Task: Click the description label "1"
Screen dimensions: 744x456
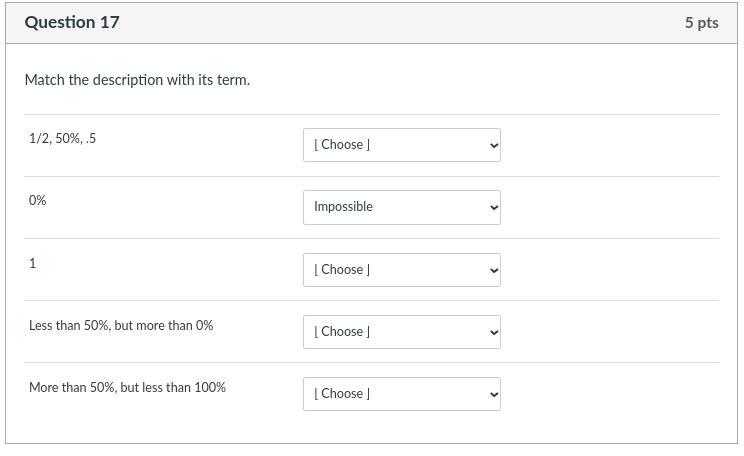Action: pyautogui.click(x=33, y=263)
